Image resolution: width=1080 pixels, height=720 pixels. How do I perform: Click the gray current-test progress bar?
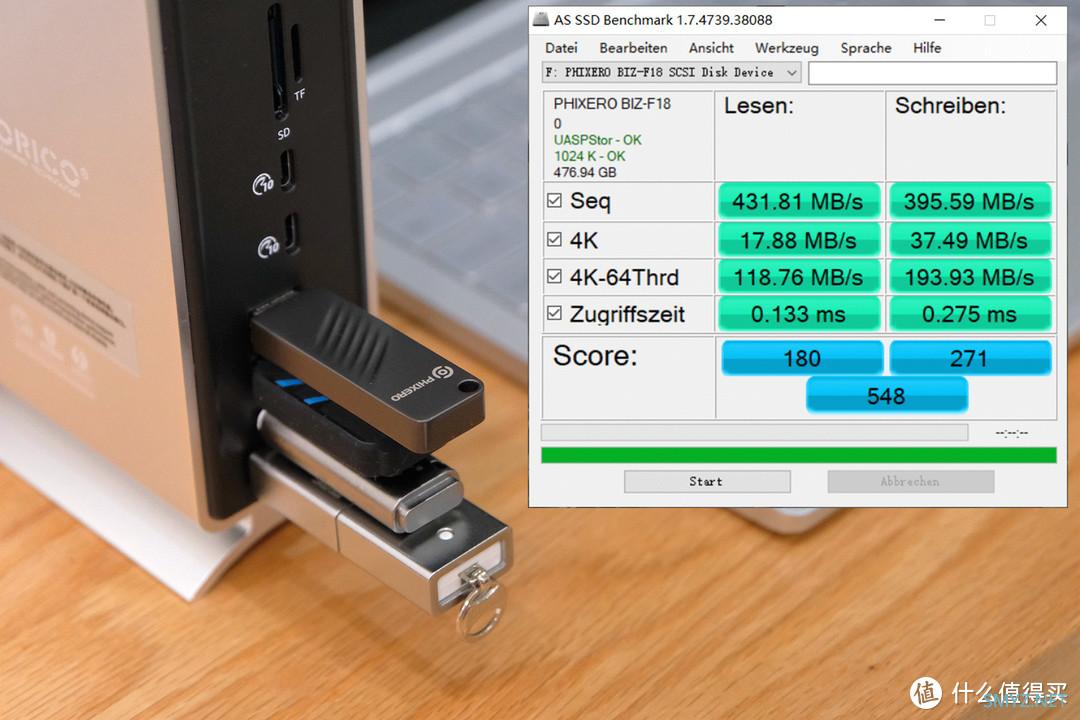click(x=754, y=433)
